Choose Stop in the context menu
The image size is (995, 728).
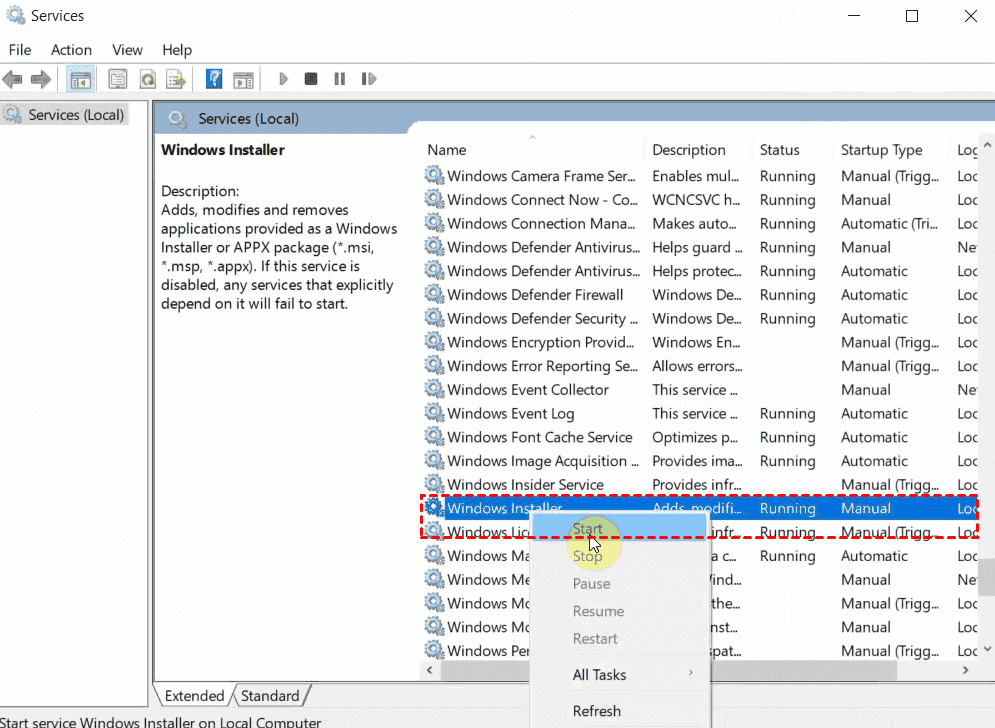pyautogui.click(x=618, y=556)
